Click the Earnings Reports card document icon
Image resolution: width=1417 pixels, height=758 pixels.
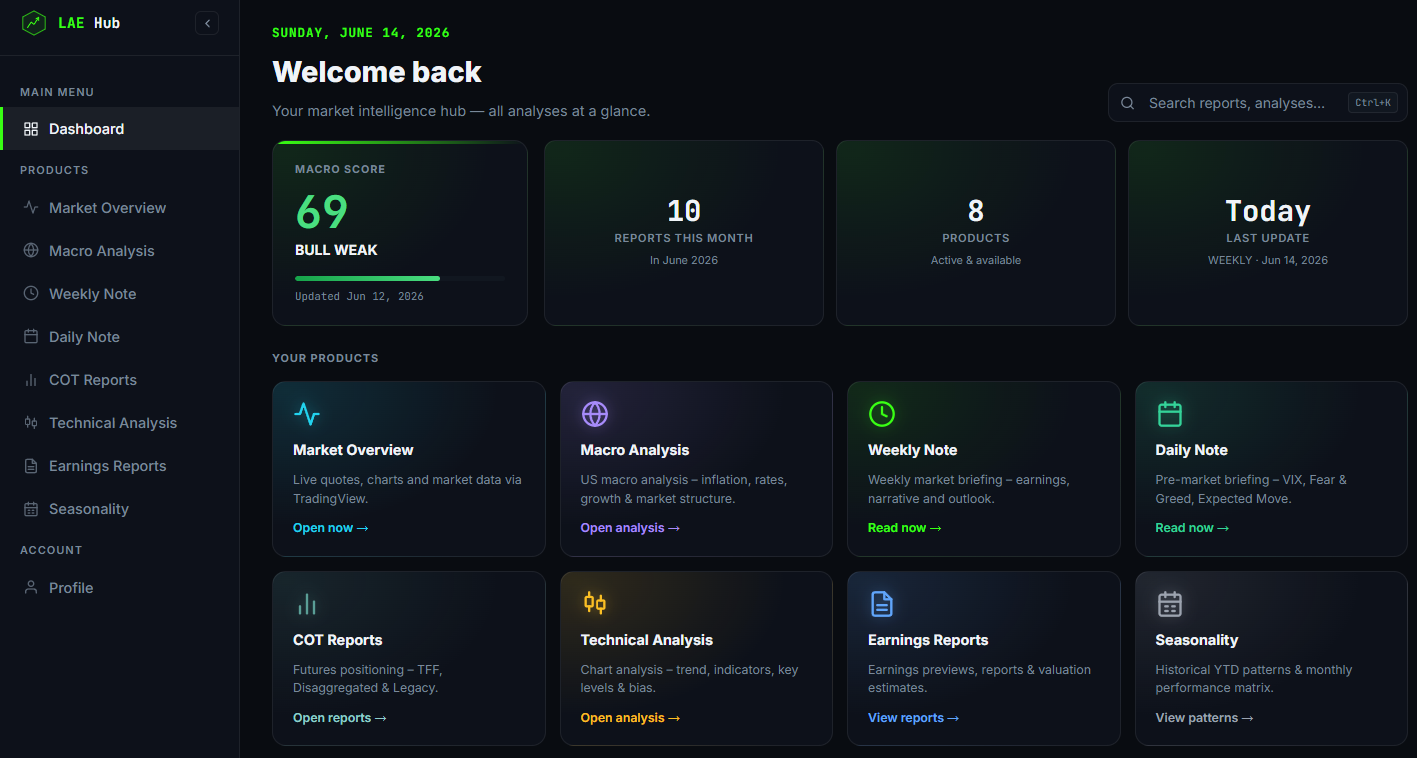(882, 604)
